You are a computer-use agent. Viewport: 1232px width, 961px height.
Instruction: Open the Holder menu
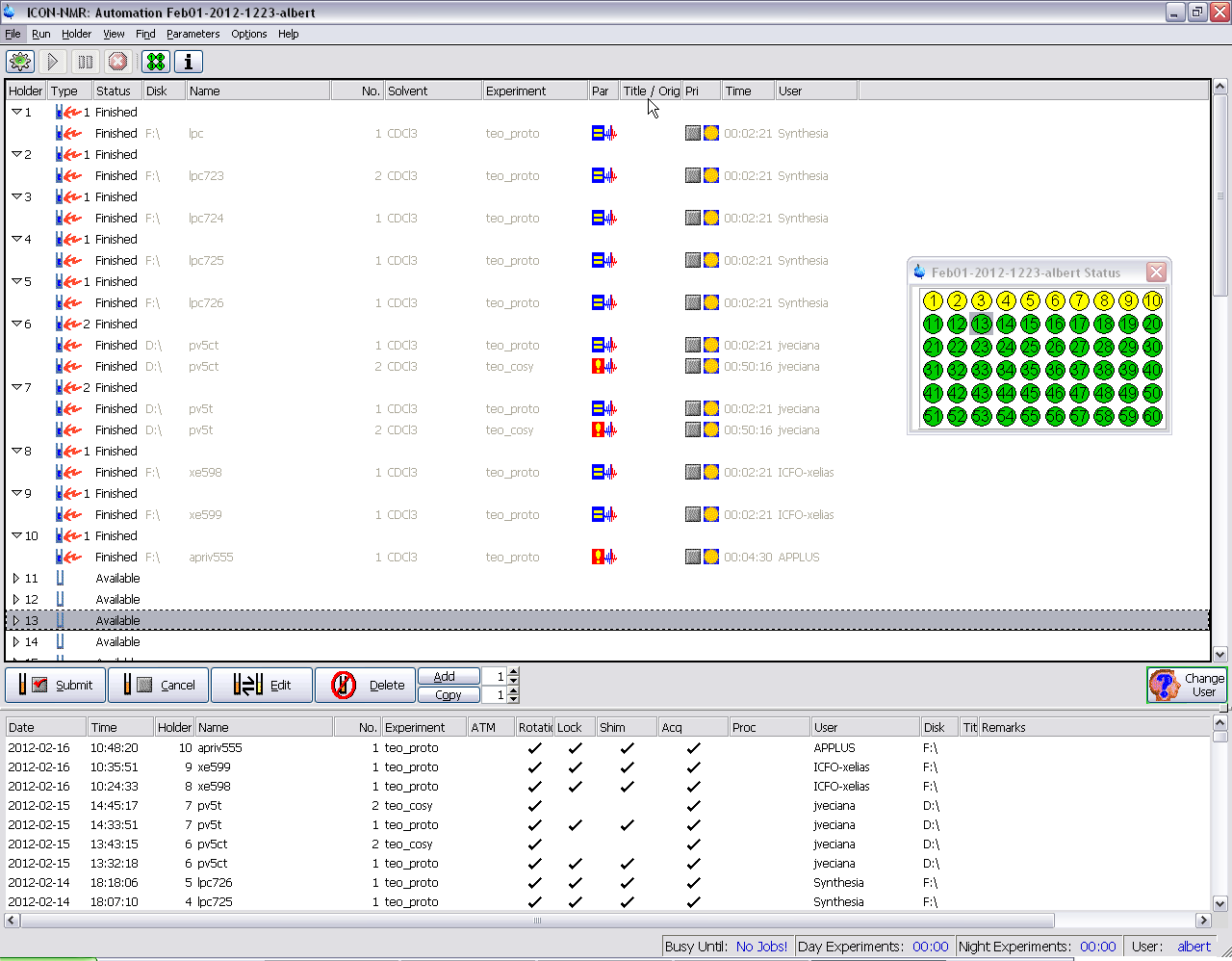(76, 34)
